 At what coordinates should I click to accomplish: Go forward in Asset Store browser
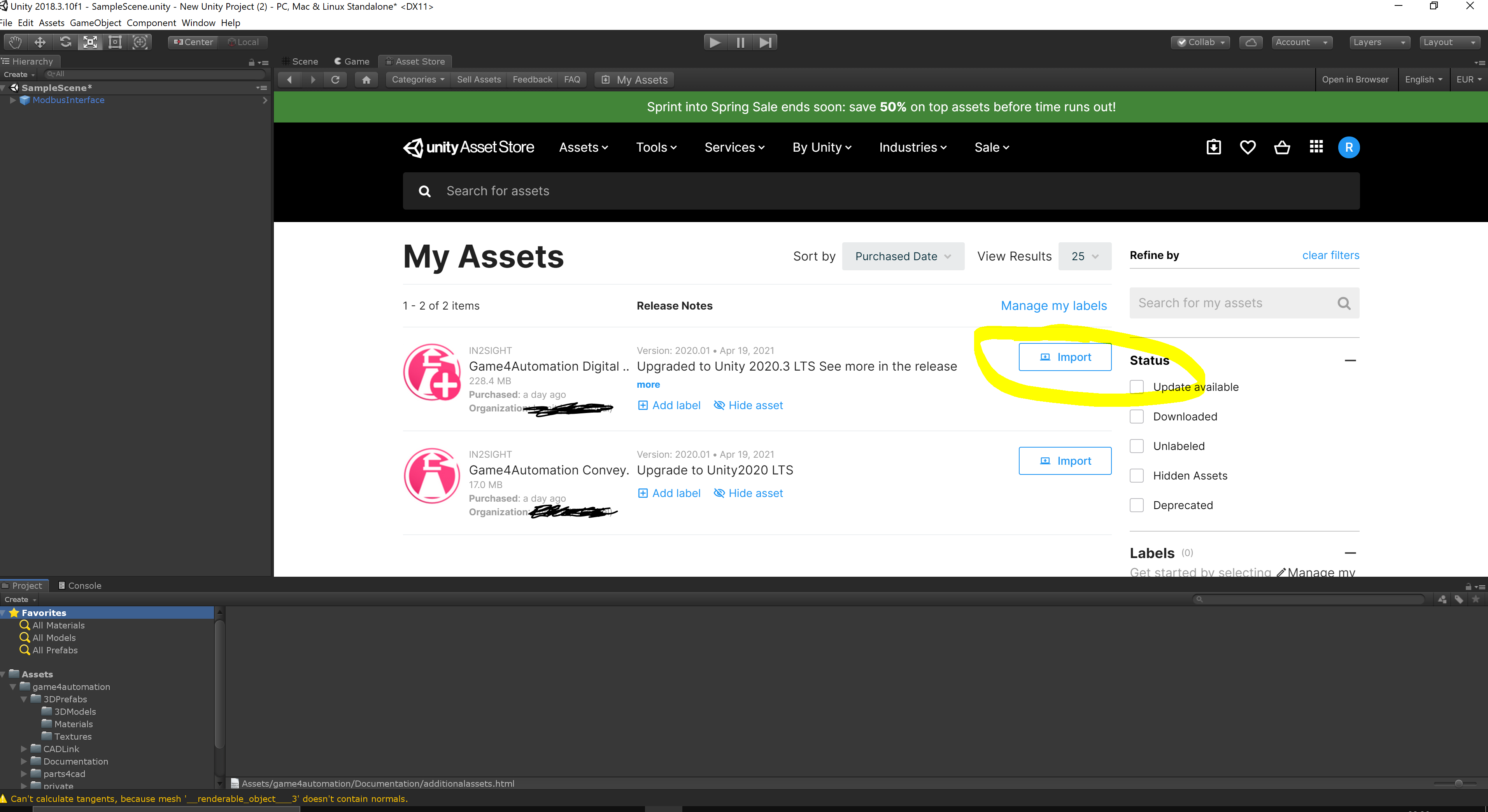(312, 80)
